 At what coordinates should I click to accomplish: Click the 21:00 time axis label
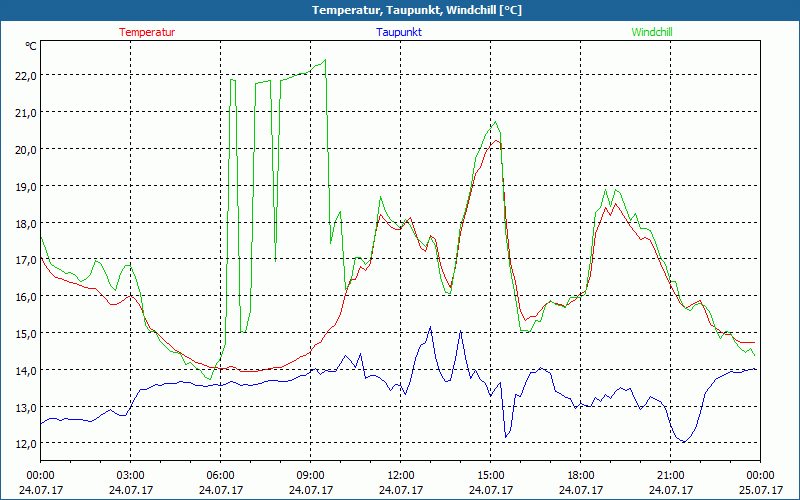tap(670, 475)
